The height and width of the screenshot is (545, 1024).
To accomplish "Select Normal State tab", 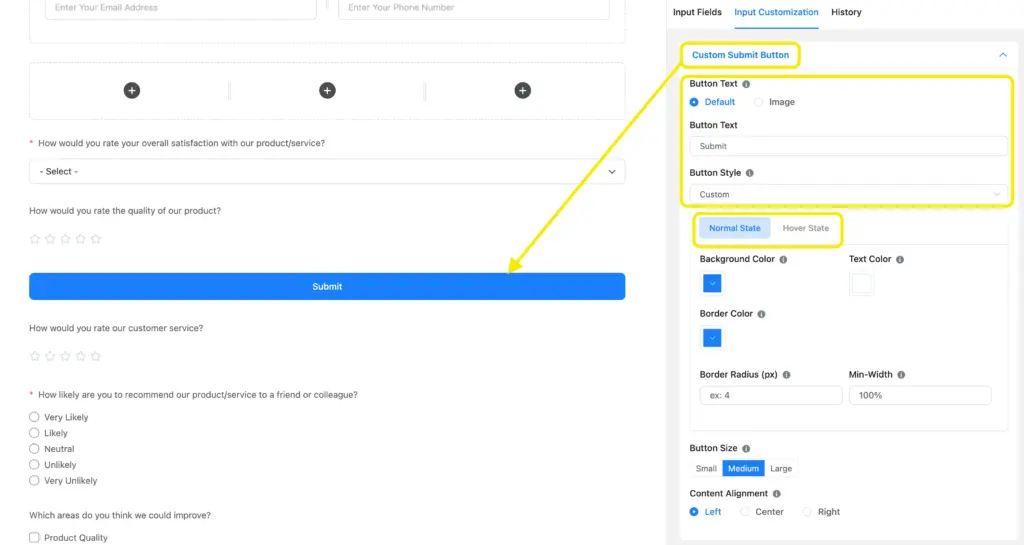I will pos(735,228).
